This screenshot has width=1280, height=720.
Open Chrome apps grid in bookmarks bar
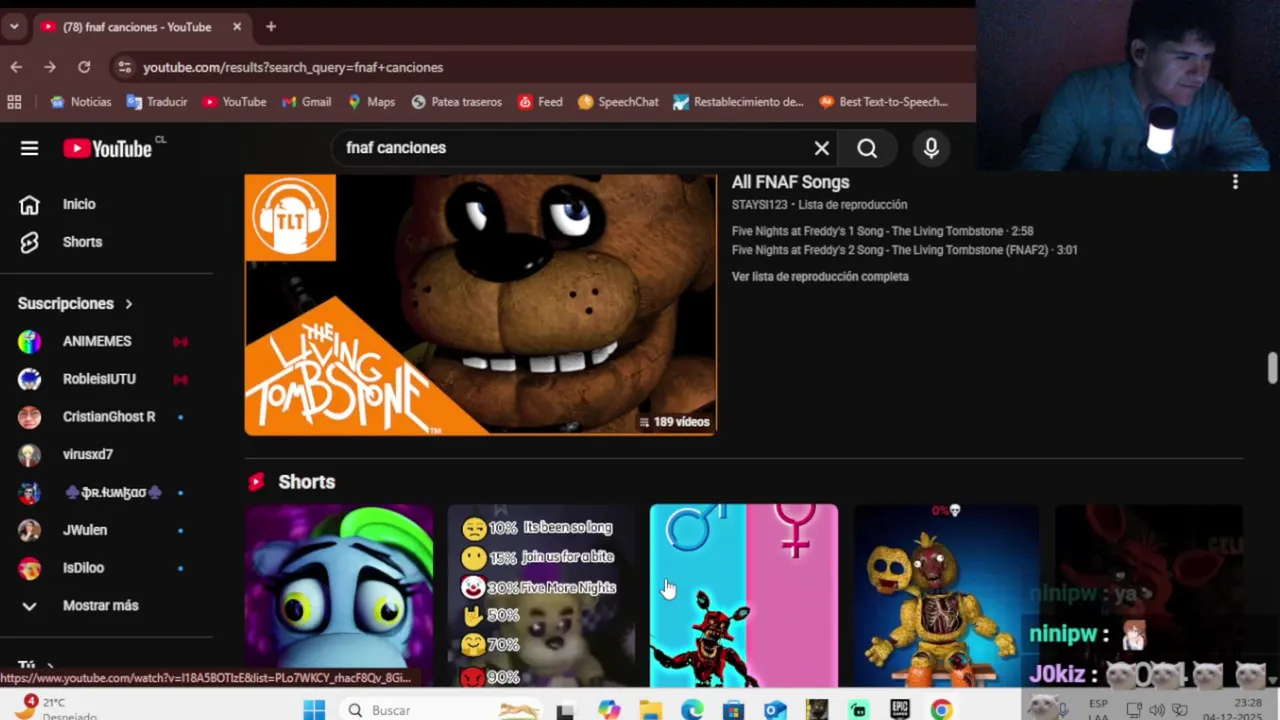[x=14, y=102]
